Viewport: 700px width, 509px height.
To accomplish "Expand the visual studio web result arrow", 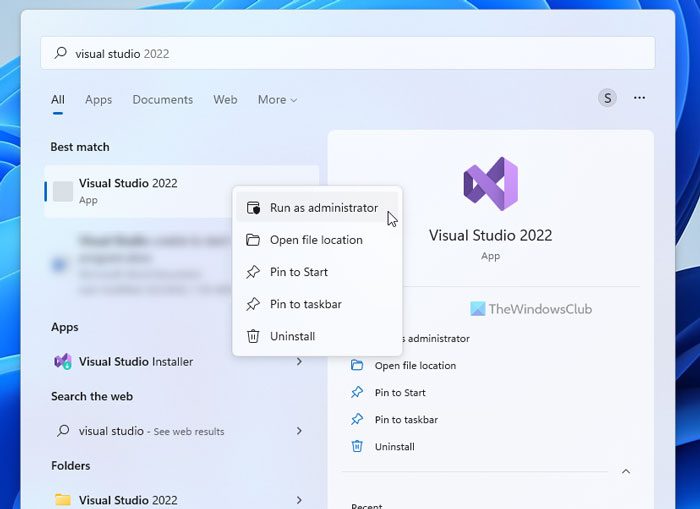I will tap(300, 431).
